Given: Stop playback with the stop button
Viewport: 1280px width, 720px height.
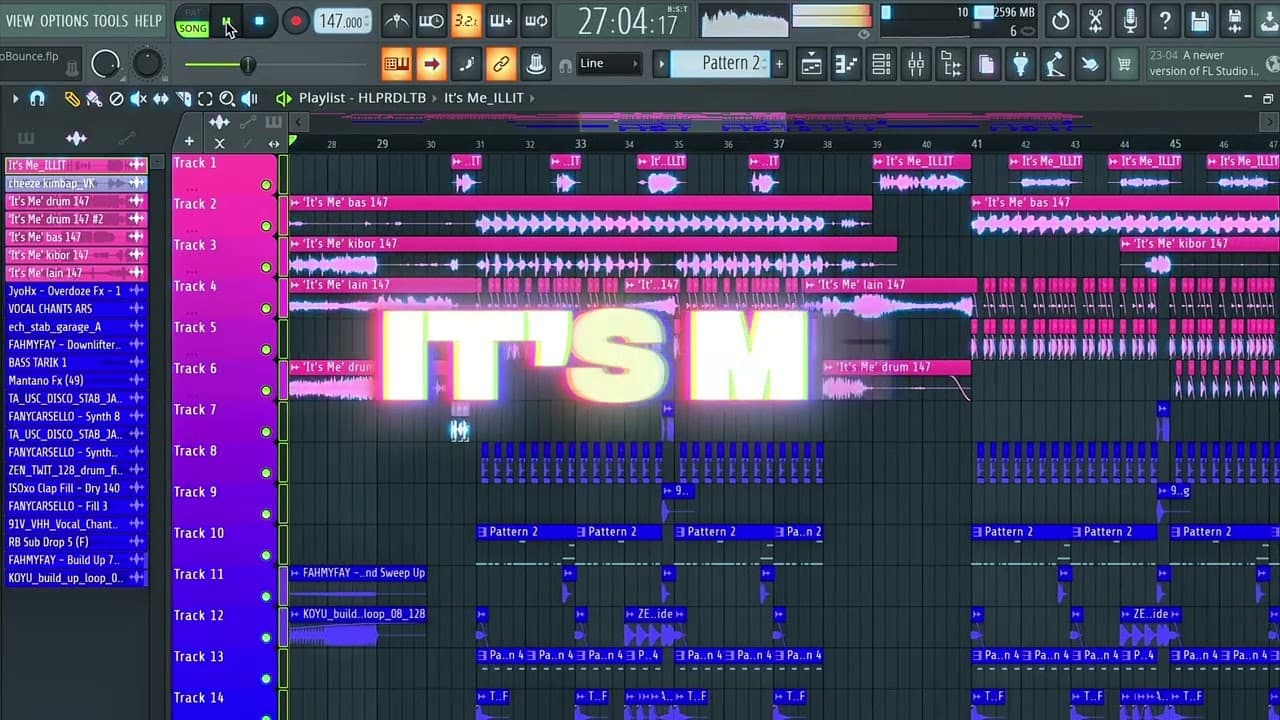Looking at the screenshot, I should (259, 21).
